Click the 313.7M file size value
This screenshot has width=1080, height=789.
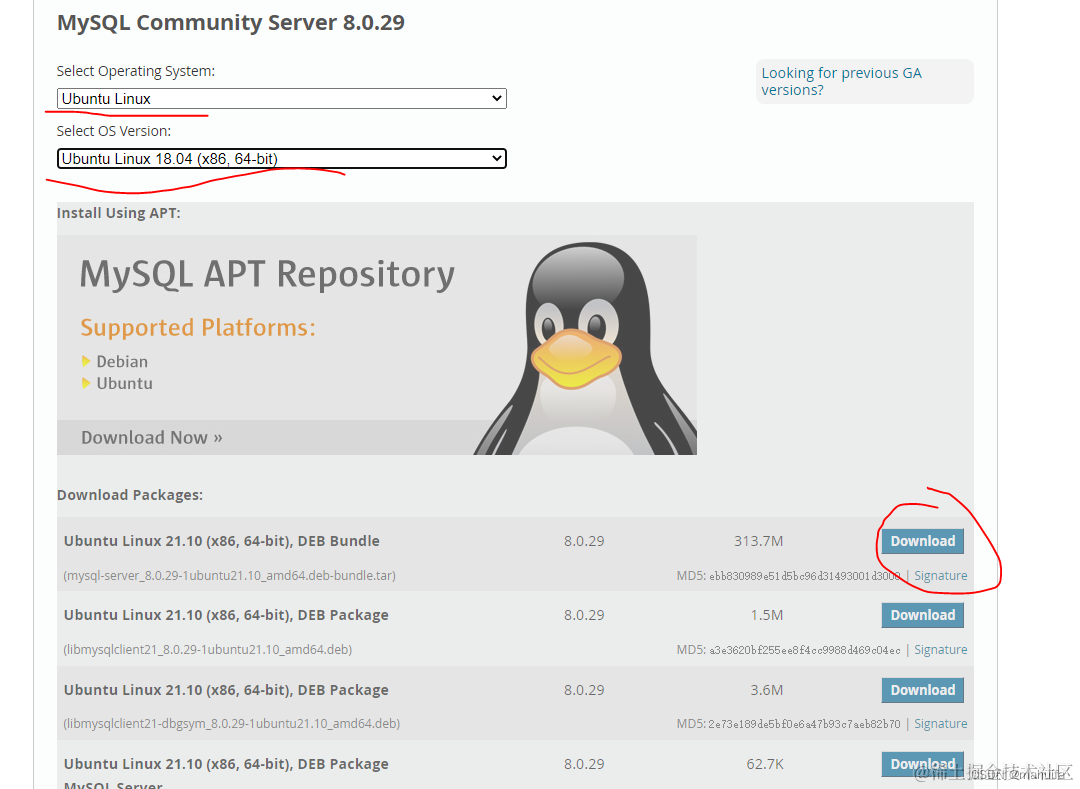coord(758,541)
